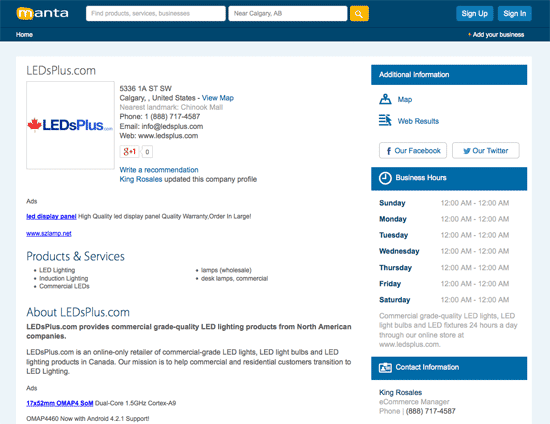Click the About LEDsPlus.com heading

tap(78, 312)
